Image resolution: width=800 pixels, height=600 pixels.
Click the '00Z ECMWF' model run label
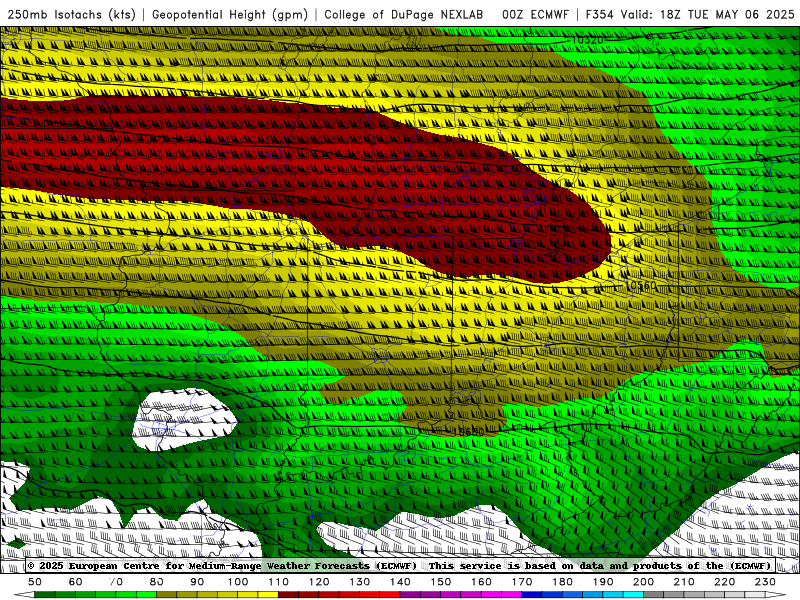[x=535, y=14]
